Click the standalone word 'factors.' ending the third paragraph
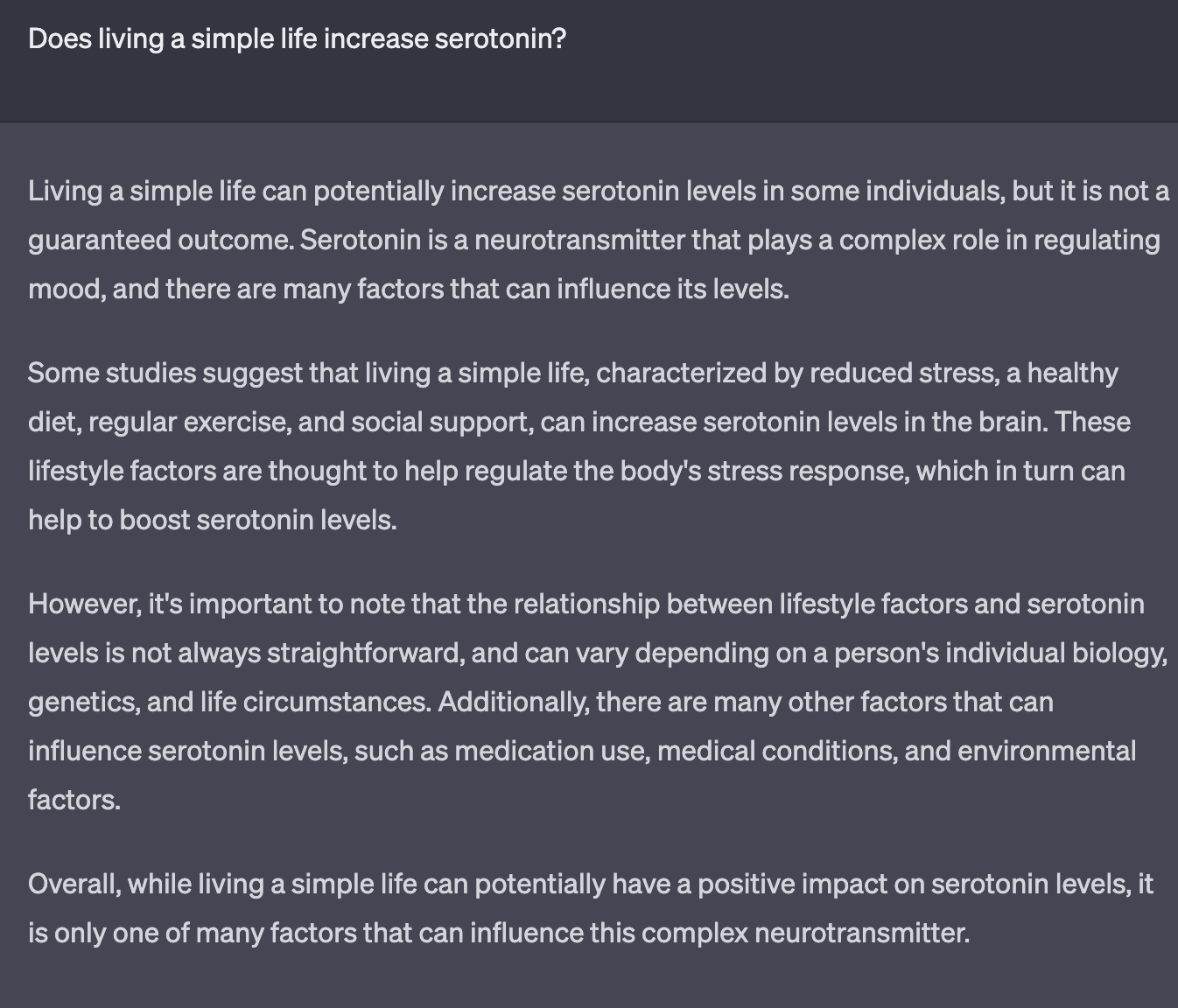The width and height of the screenshot is (1178, 1008). pyautogui.click(x=74, y=801)
